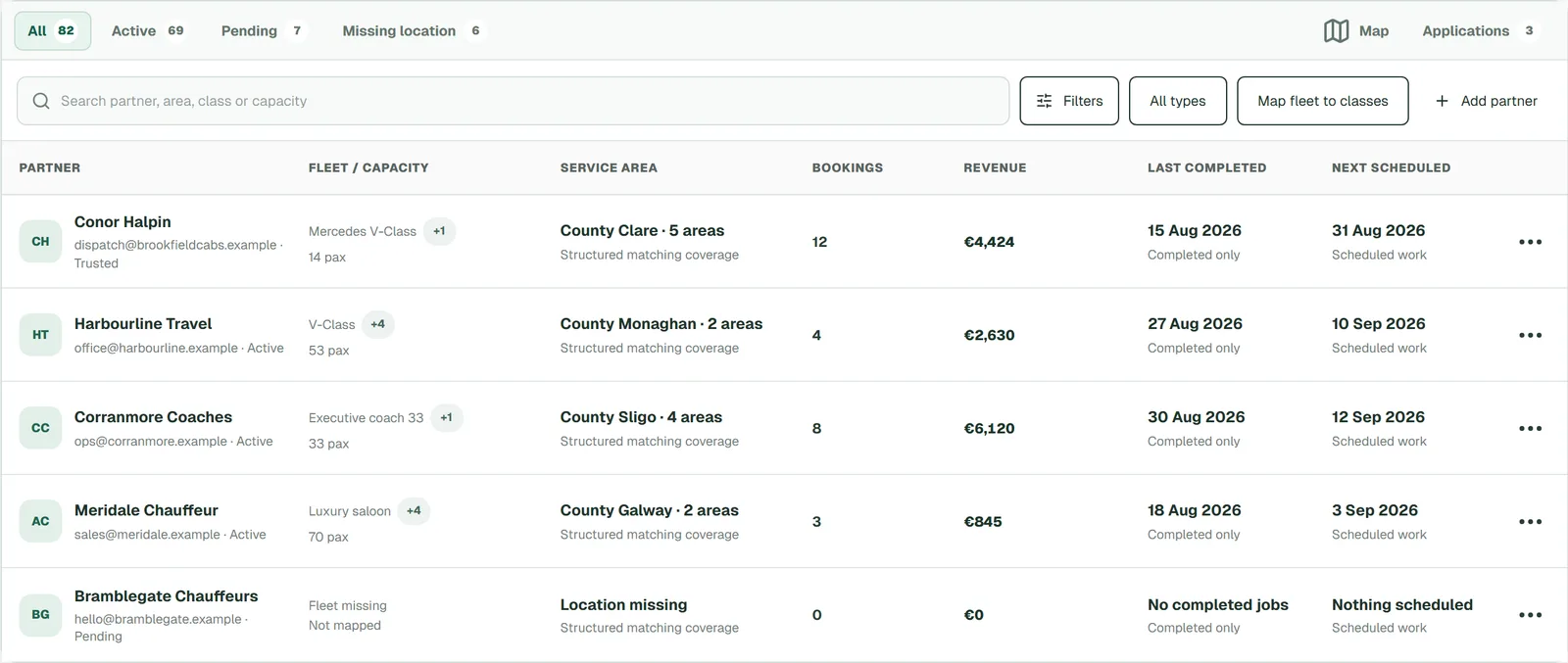The height and width of the screenshot is (663, 1568).
Task: Sort by the Partner column header
Action: click(x=50, y=167)
